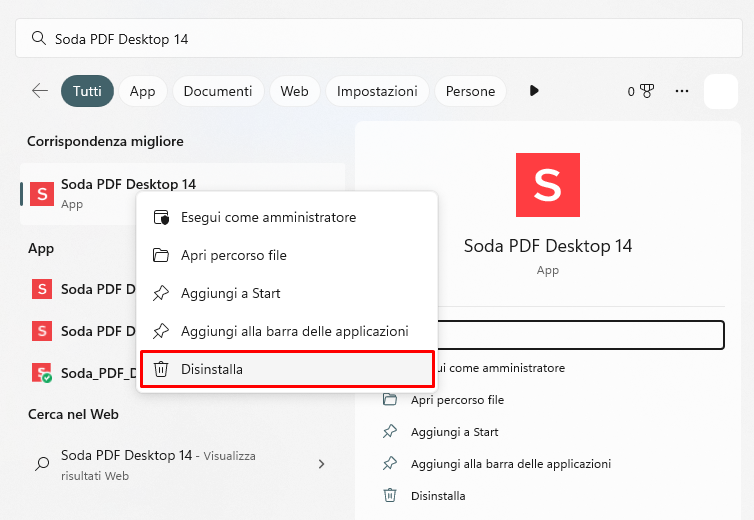Click the Soda PDF Desktop 14 search field
This screenshot has width=754, height=520.
click(379, 38)
